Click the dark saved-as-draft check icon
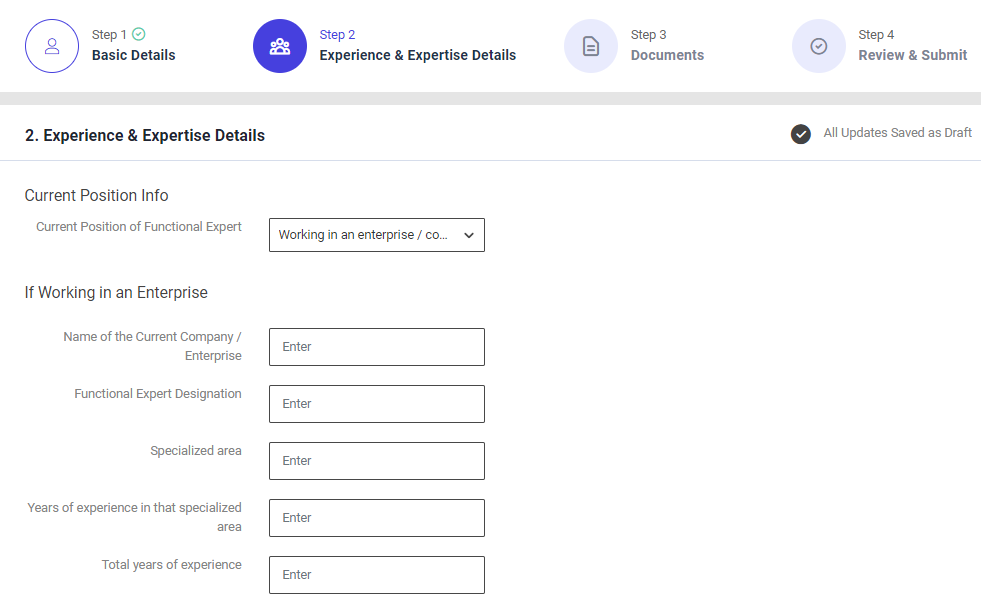Image resolution: width=981 pixels, height=599 pixels. [x=800, y=134]
